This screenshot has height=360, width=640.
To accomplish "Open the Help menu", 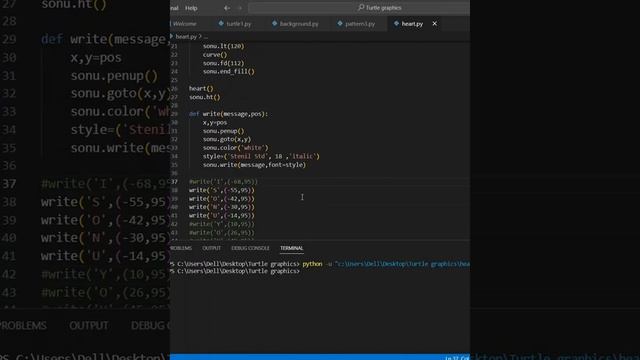I will (x=191, y=8).
